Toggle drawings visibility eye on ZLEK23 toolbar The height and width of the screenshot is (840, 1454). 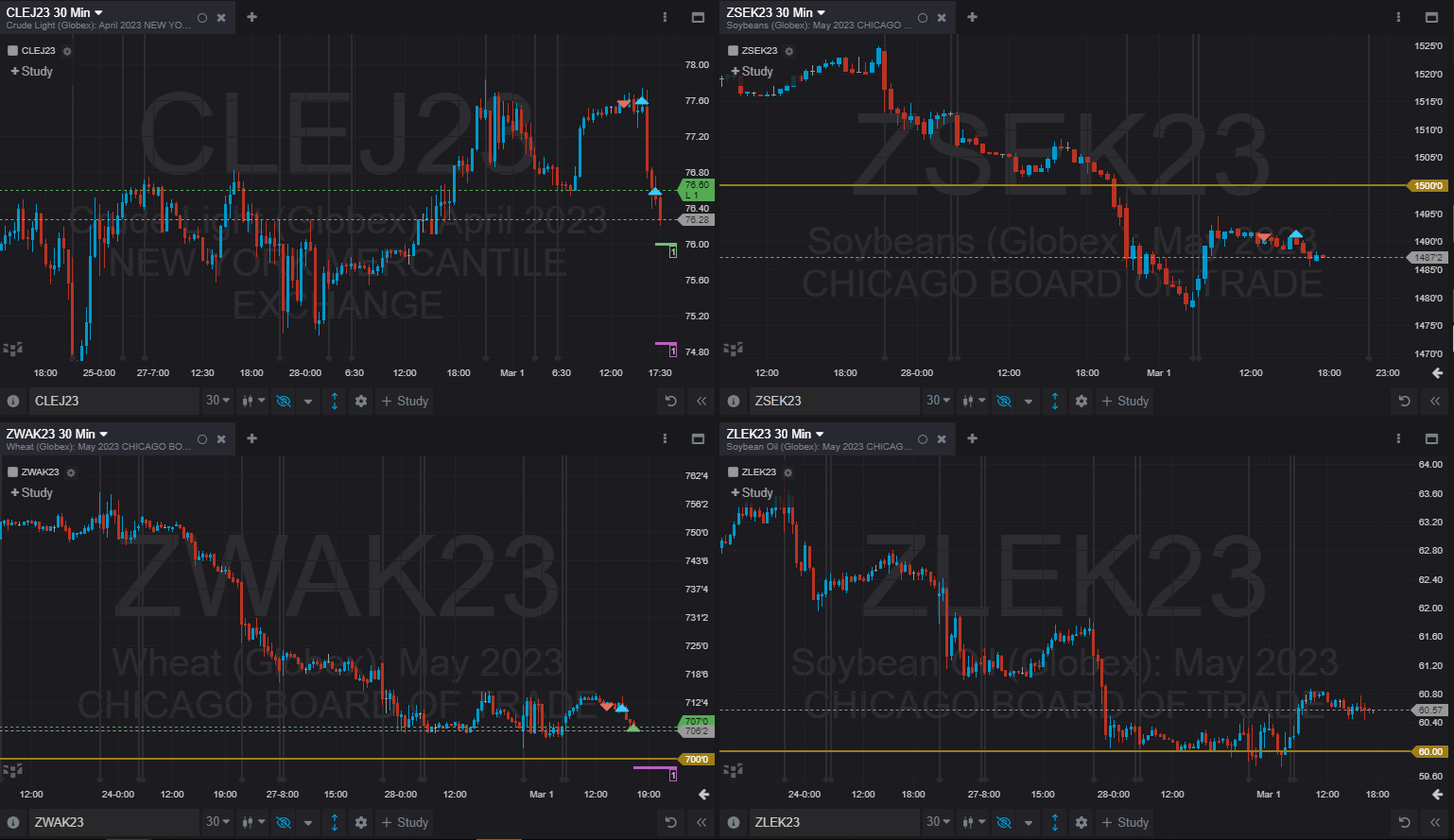[1004, 822]
